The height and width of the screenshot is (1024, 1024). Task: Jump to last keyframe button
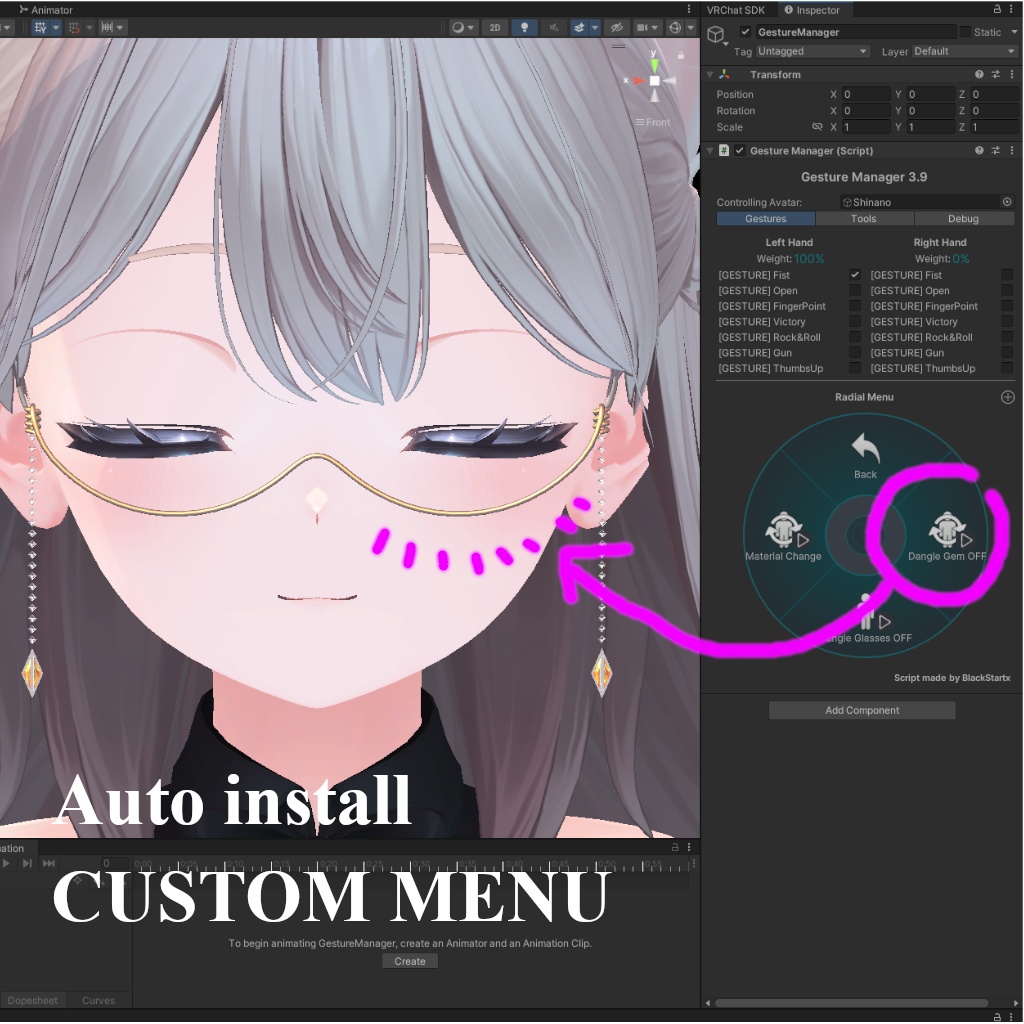coord(49,863)
